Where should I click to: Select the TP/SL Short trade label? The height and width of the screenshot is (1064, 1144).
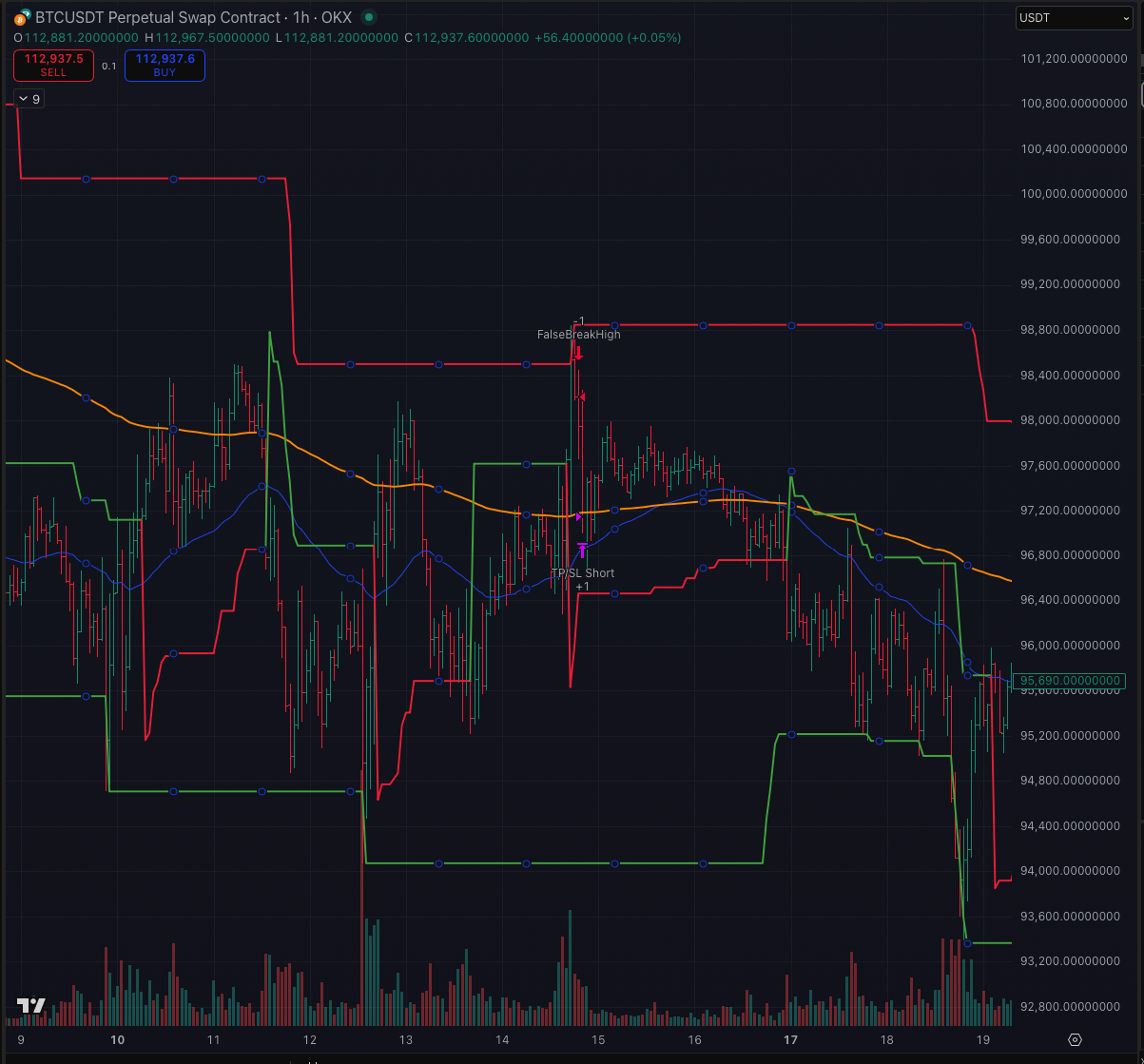(x=582, y=573)
